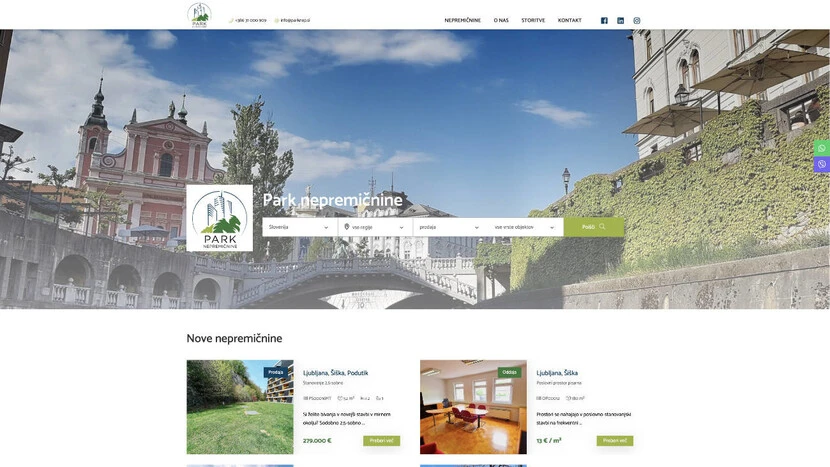Click the 'Park nepremičnine' hero title
This screenshot has height=467, width=830.
[x=332, y=200]
